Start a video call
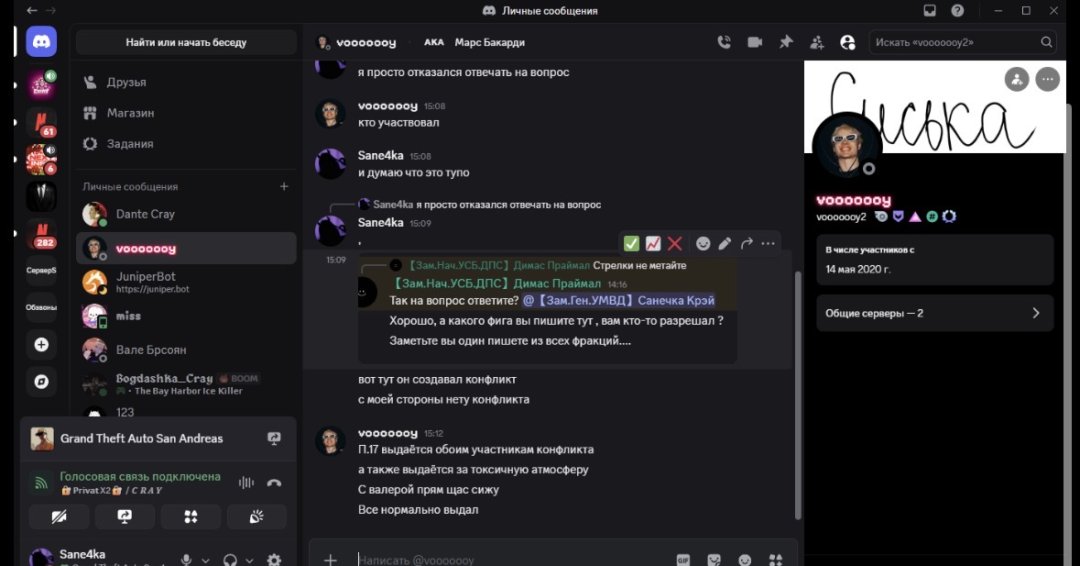 tap(755, 42)
